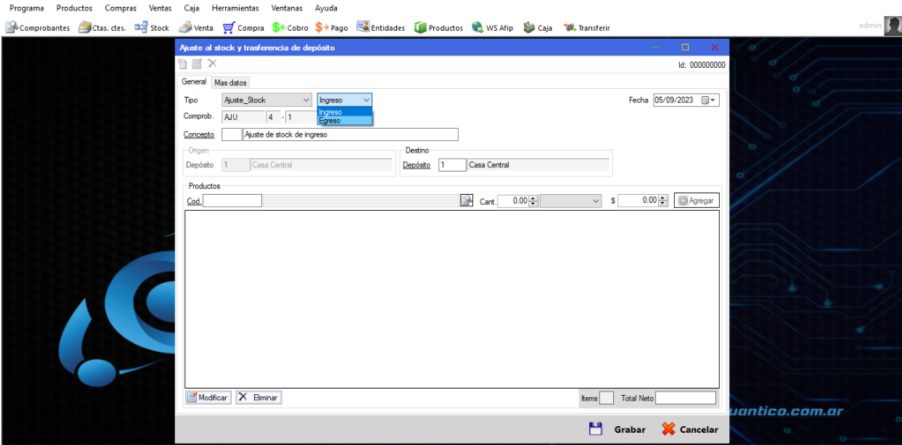This screenshot has height=445, width=902.
Task: Click the Comprob. number field showing 1
Action: (300, 117)
